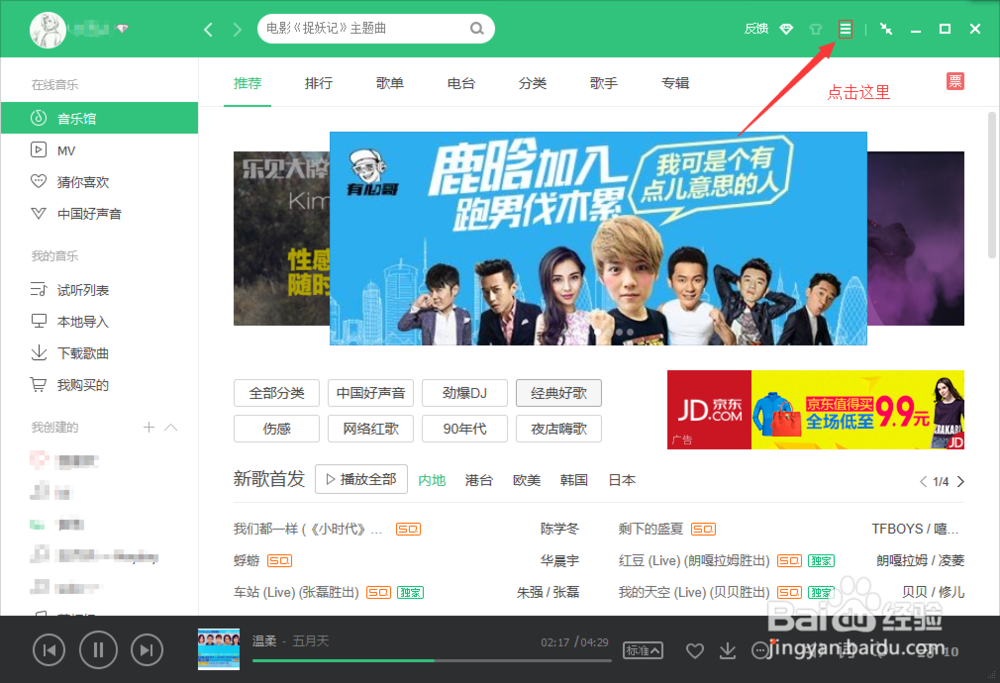Screen dimensions: 1000x683
Task: Switch to the 专辑 tab
Action: tap(675, 83)
